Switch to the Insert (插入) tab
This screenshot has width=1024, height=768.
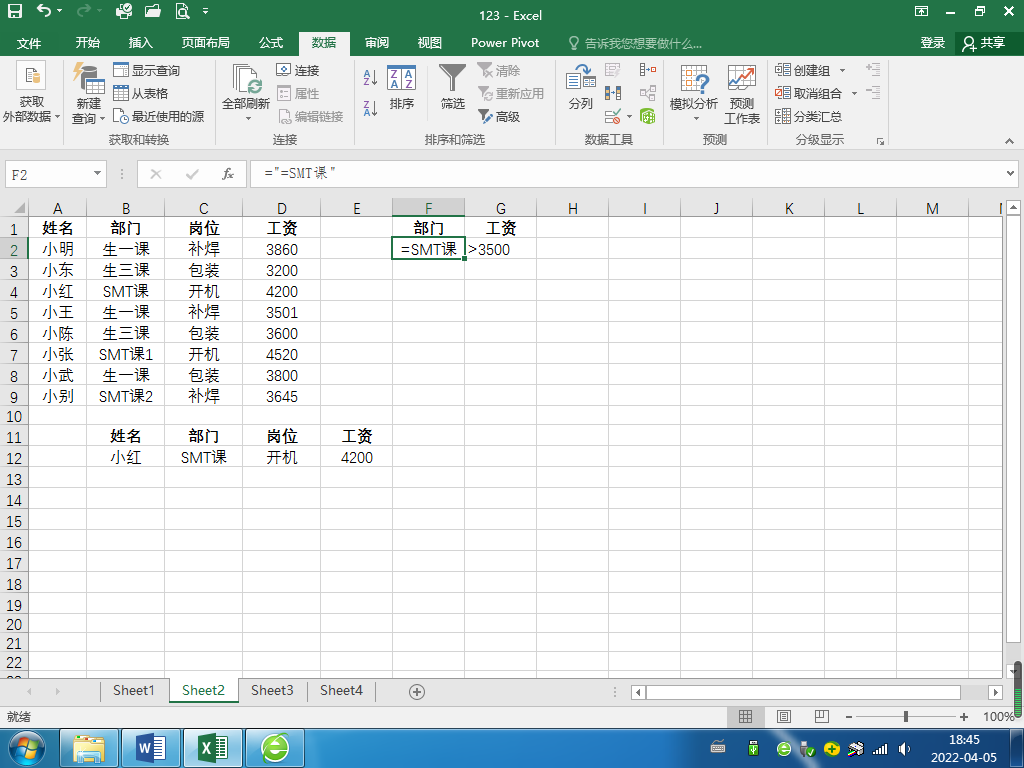pos(140,42)
